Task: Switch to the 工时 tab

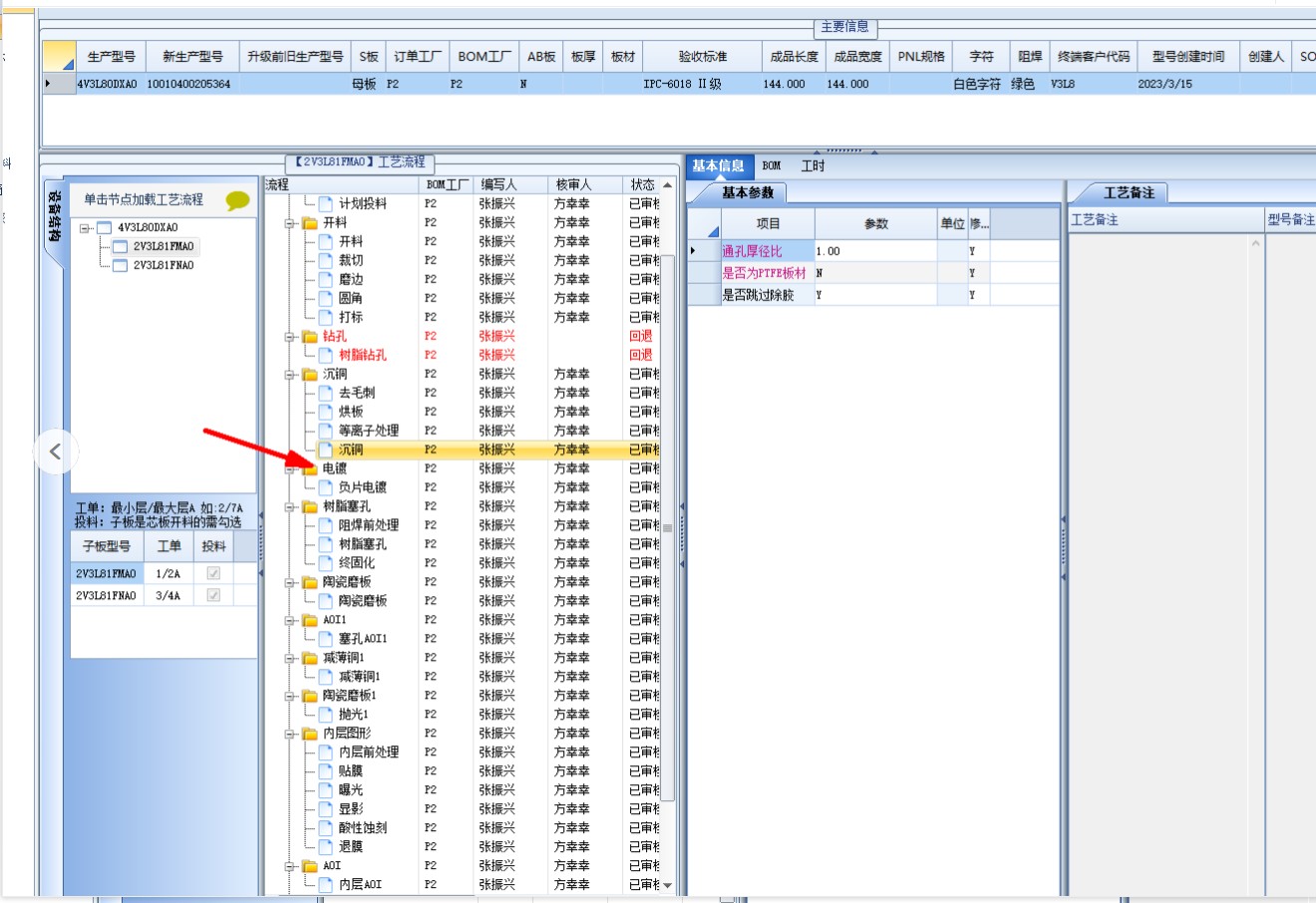Action: [x=813, y=166]
